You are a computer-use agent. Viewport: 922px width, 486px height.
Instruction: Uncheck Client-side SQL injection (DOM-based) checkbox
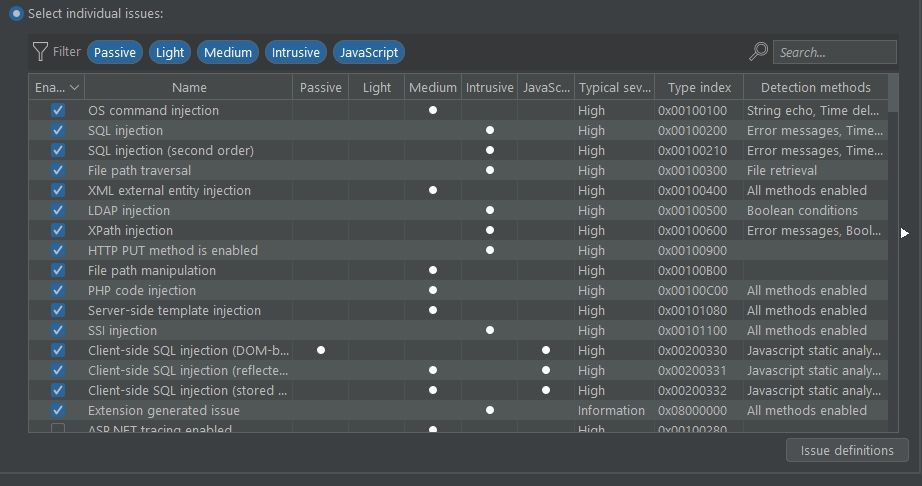[58, 350]
